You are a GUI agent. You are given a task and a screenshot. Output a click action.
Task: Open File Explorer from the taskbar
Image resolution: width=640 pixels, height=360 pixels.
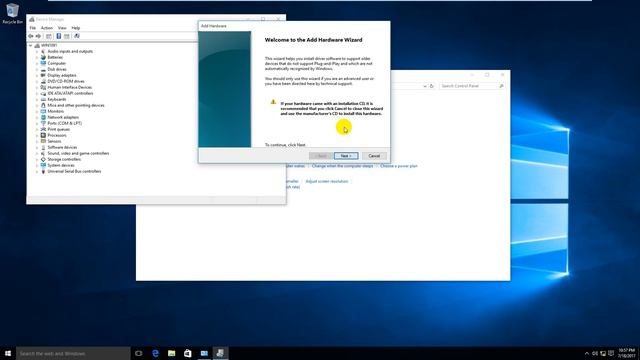[x=171, y=353]
